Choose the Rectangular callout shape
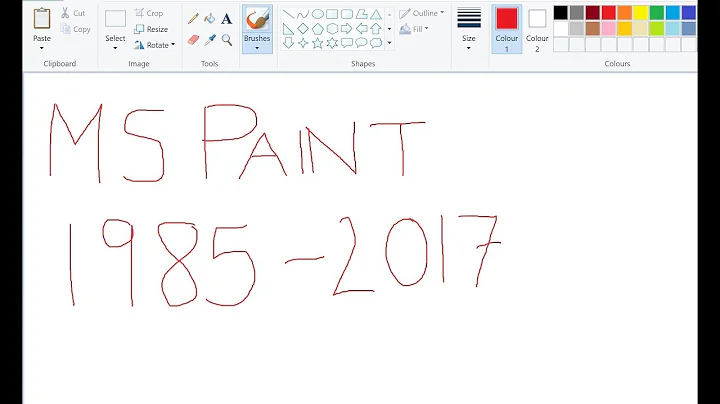The height and width of the screenshot is (404, 720). (x=347, y=43)
